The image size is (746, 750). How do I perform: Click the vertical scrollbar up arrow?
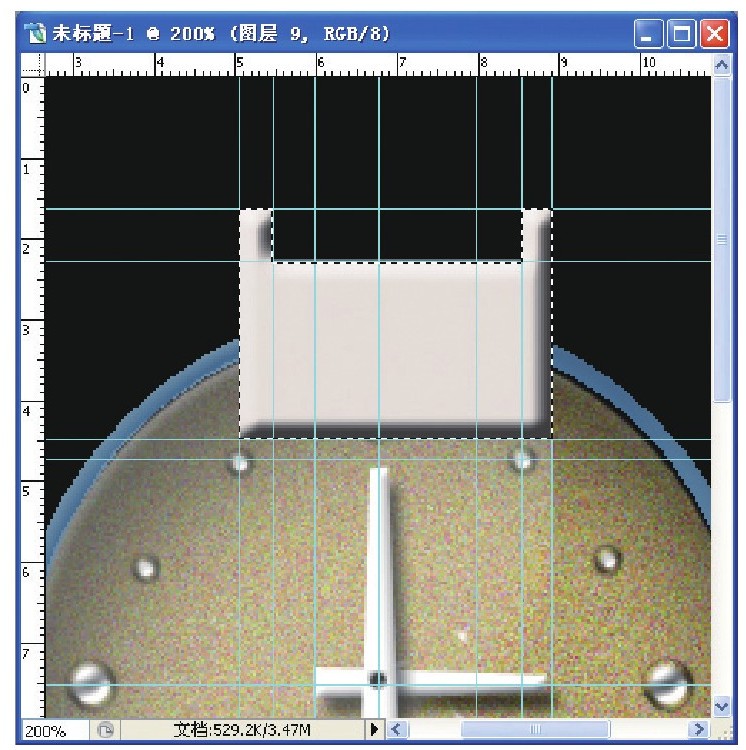[x=721, y=65]
